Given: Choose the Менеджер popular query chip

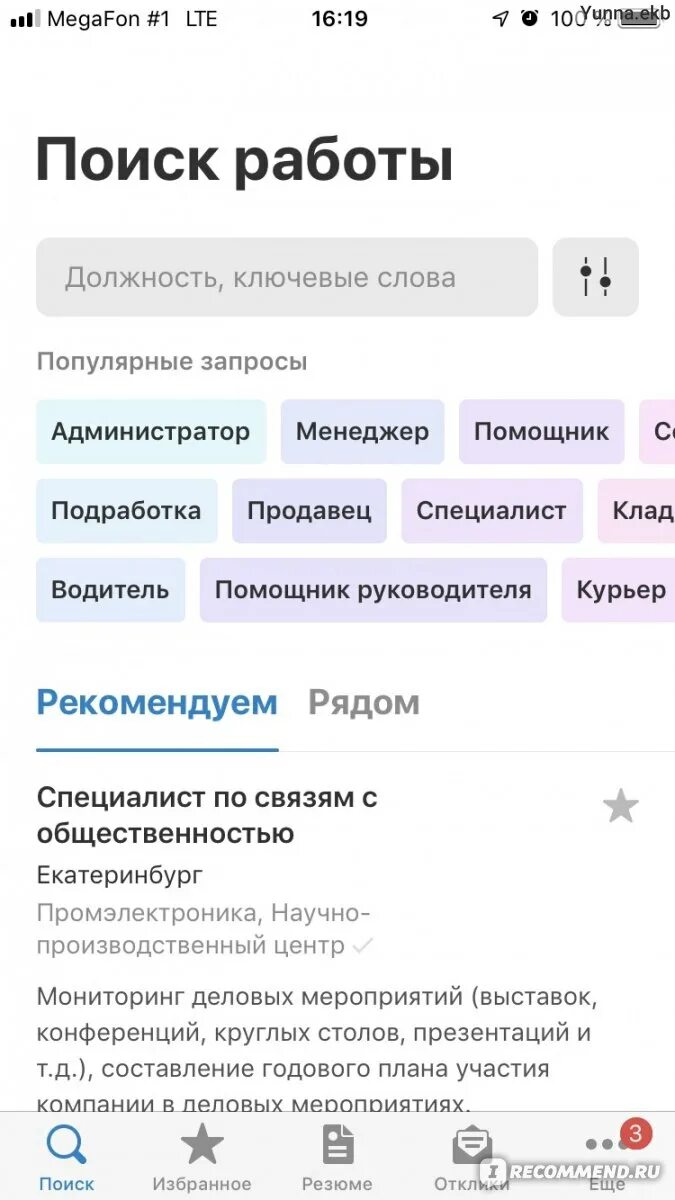Looking at the screenshot, I should point(362,432).
